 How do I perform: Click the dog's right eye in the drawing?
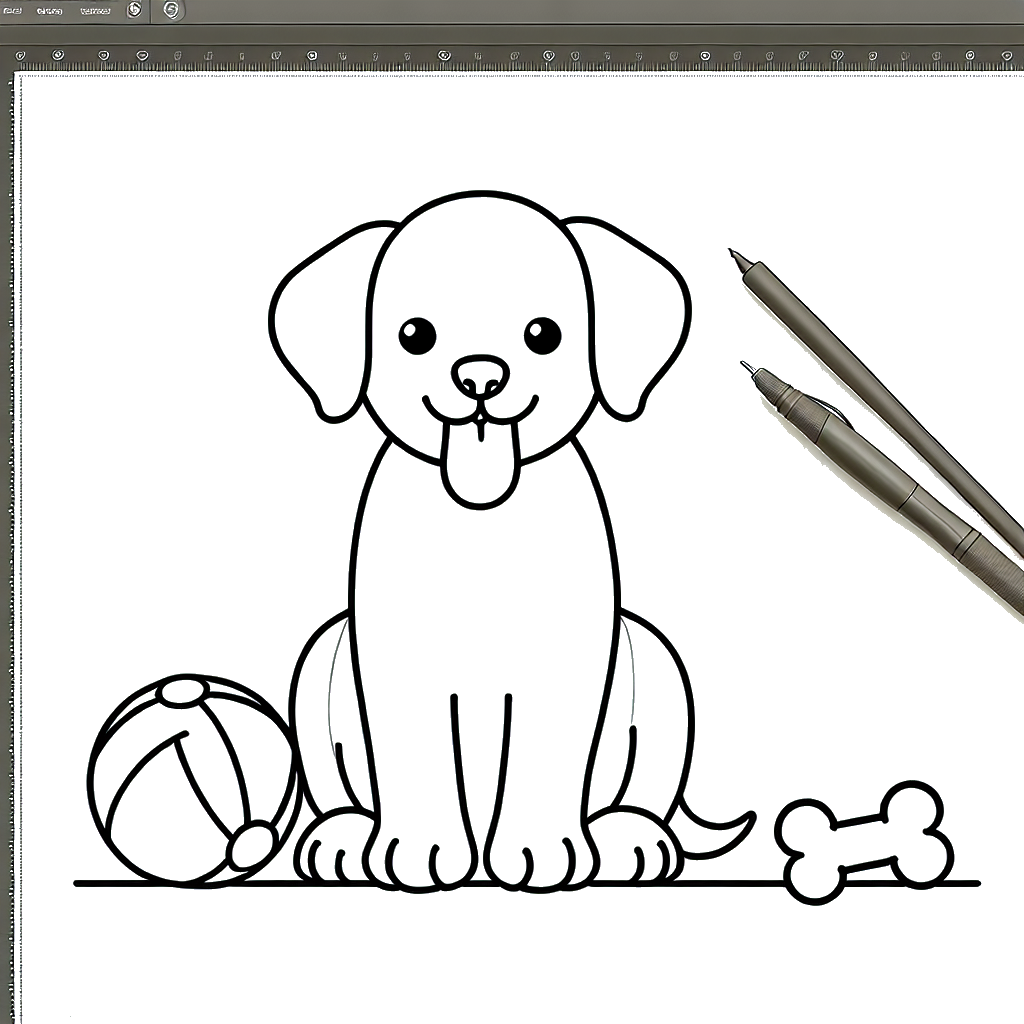click(543, 336)
